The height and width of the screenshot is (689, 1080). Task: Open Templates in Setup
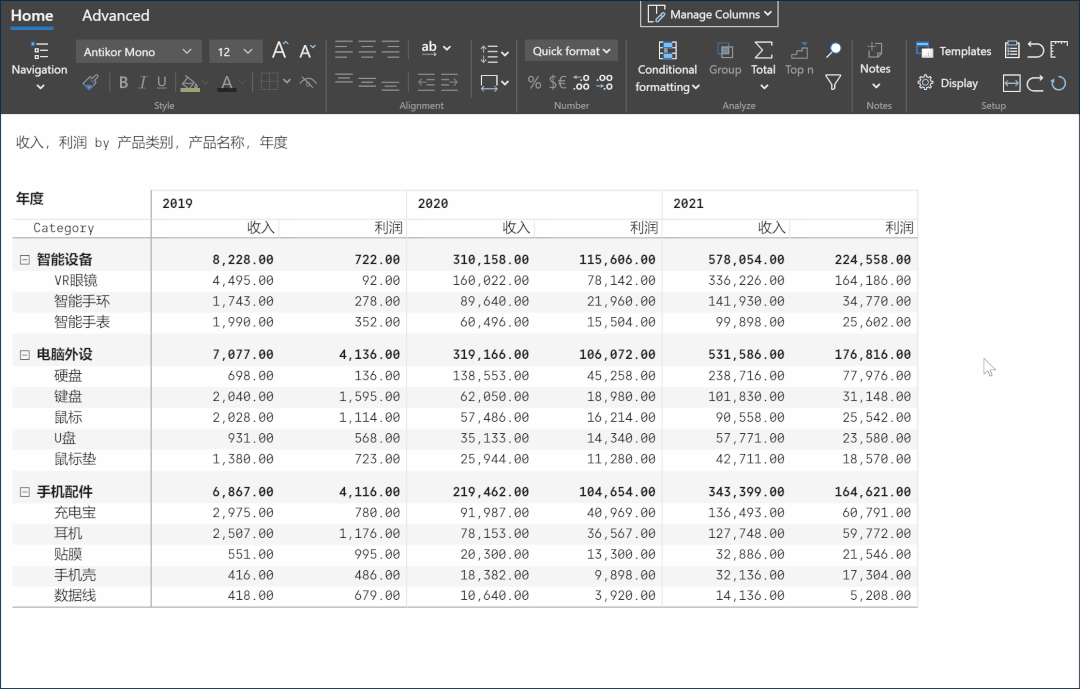pyautogui.click(x=954, y=51)
